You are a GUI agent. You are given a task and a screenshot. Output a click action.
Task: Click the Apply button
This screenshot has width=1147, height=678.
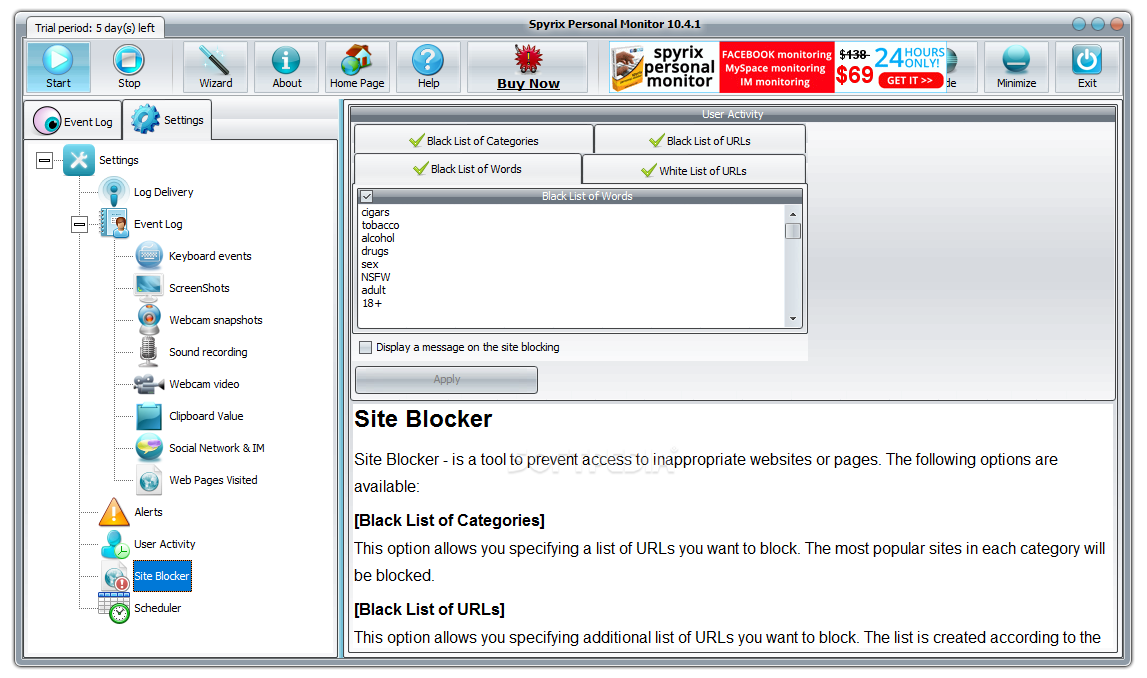point(446,380)
